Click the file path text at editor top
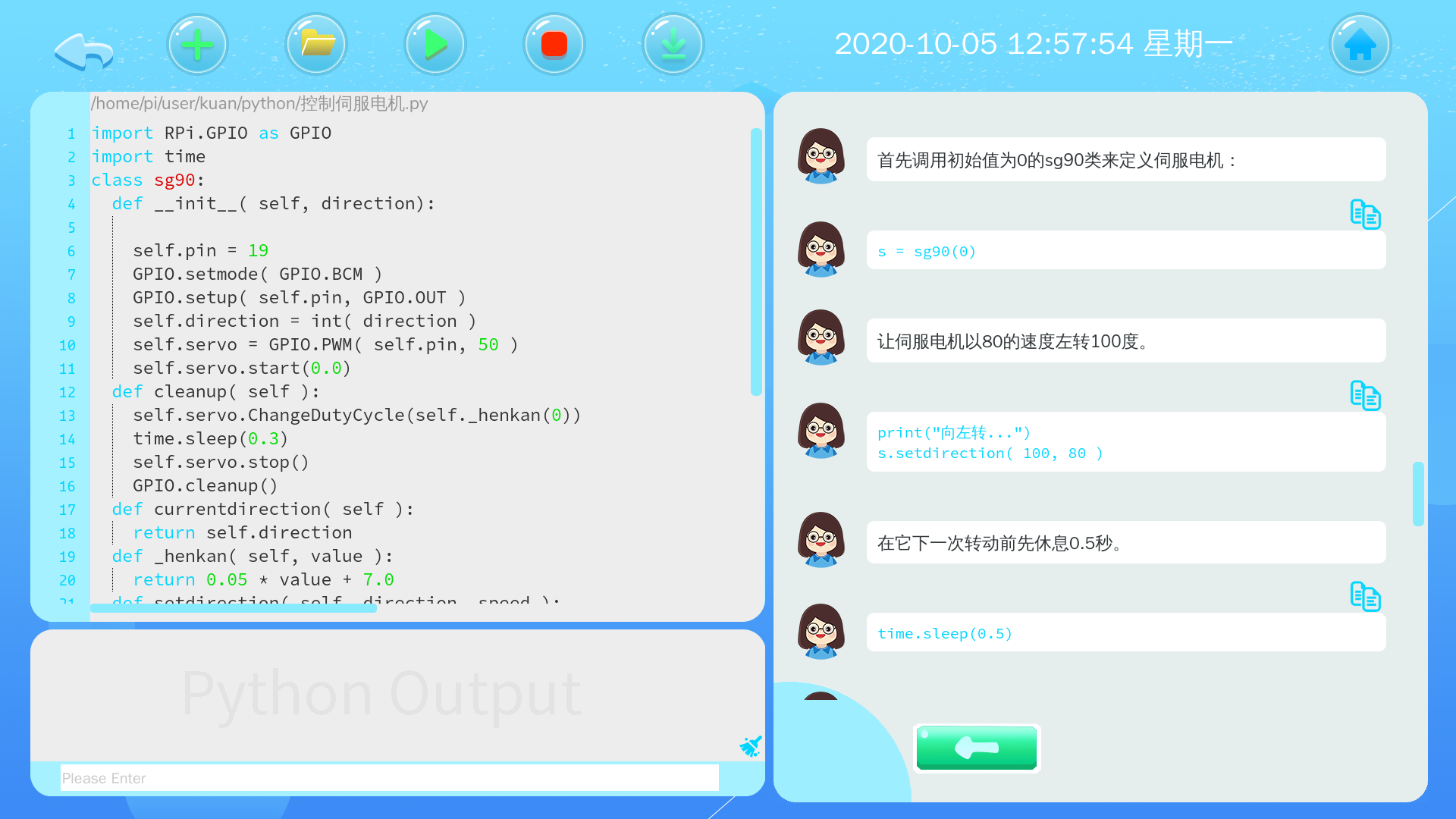Screen dimensions: 1456x819 tap(259, 103)
